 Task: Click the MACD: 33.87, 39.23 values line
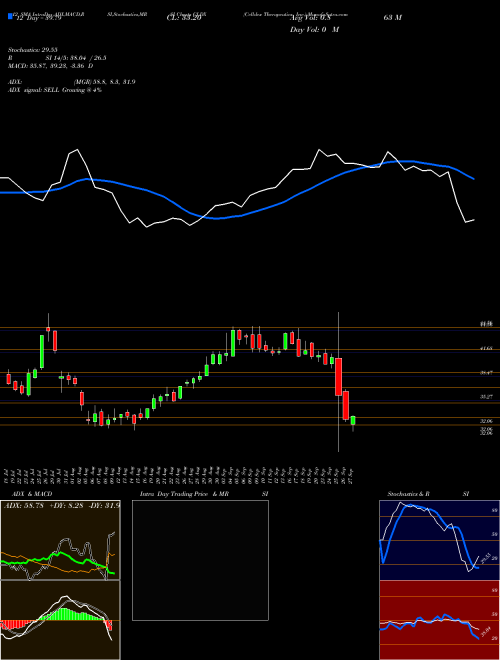(x=51, y=66)
